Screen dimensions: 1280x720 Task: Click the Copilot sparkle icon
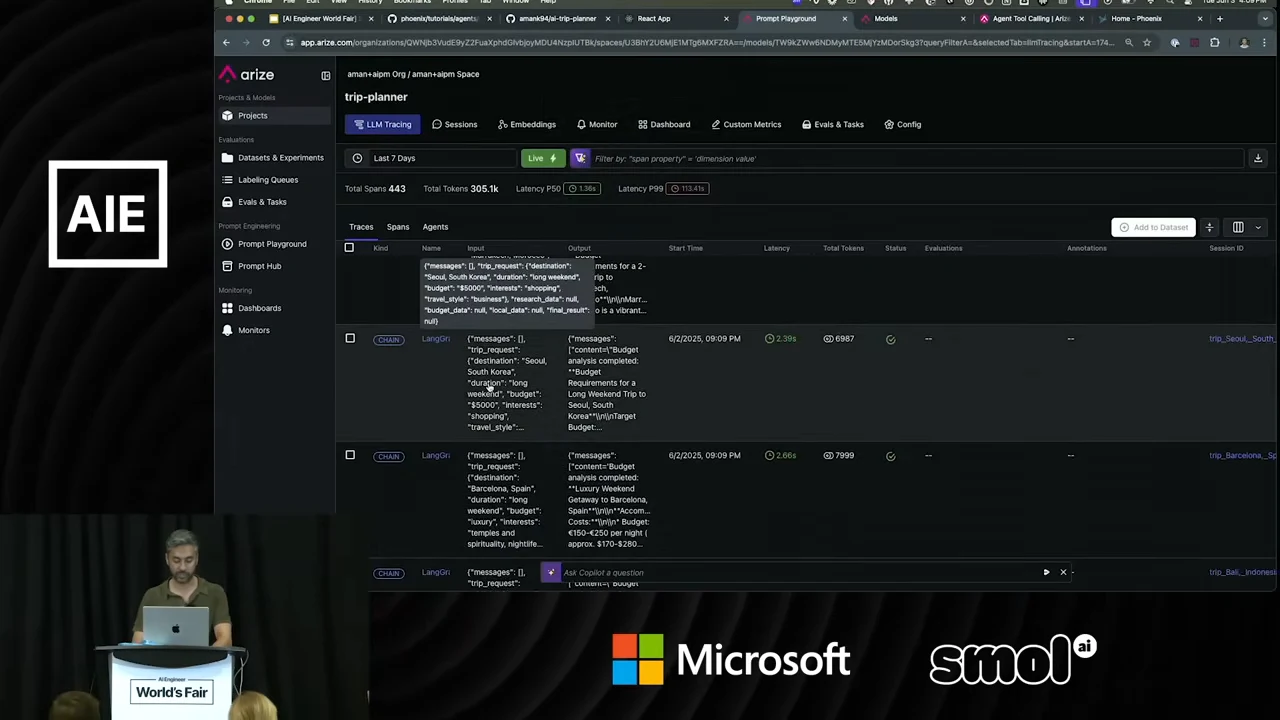(551, 573)
